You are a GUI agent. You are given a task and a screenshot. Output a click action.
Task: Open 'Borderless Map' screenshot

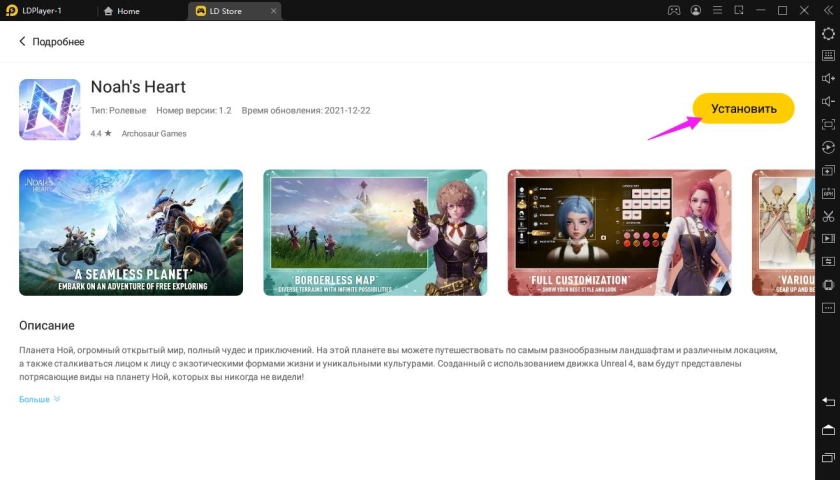click(375, 232)
